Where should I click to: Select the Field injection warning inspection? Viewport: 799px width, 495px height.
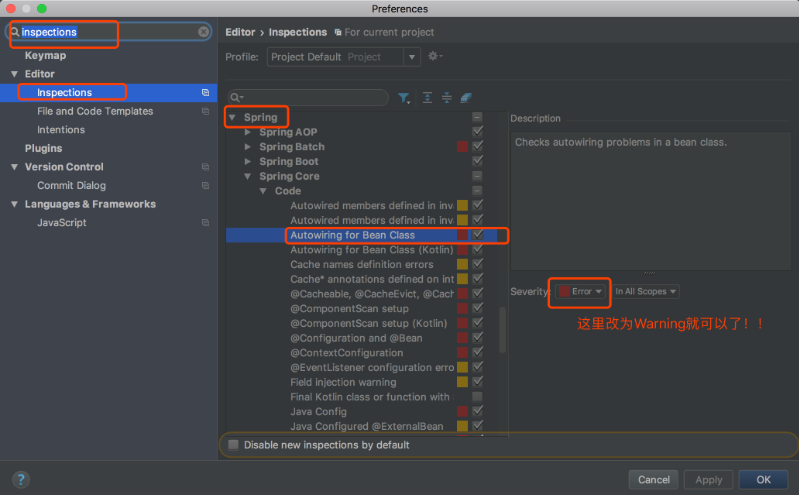click(x=343, y=382)
